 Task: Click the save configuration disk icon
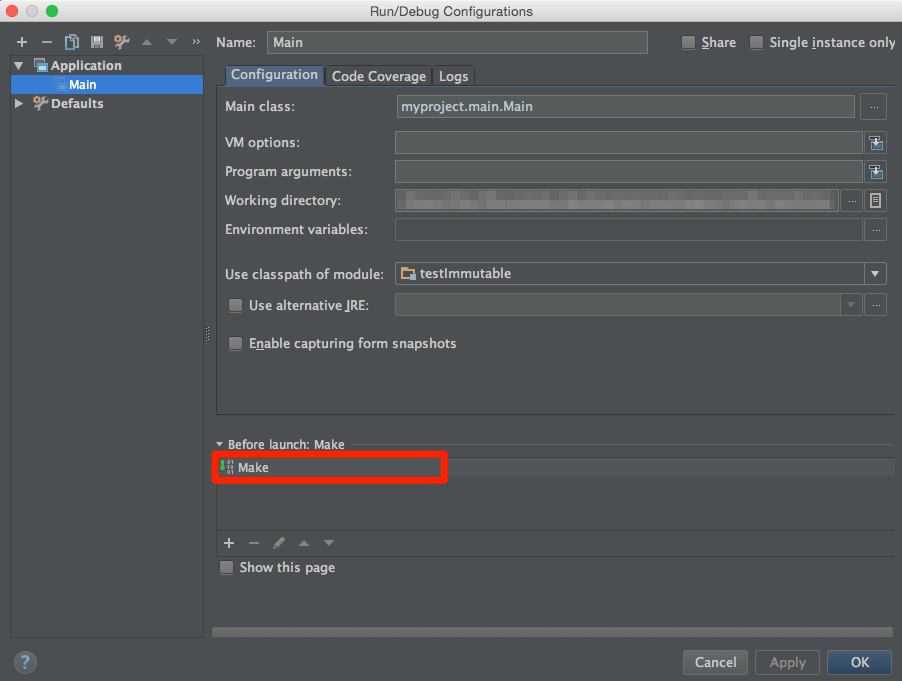pos(97,42)
